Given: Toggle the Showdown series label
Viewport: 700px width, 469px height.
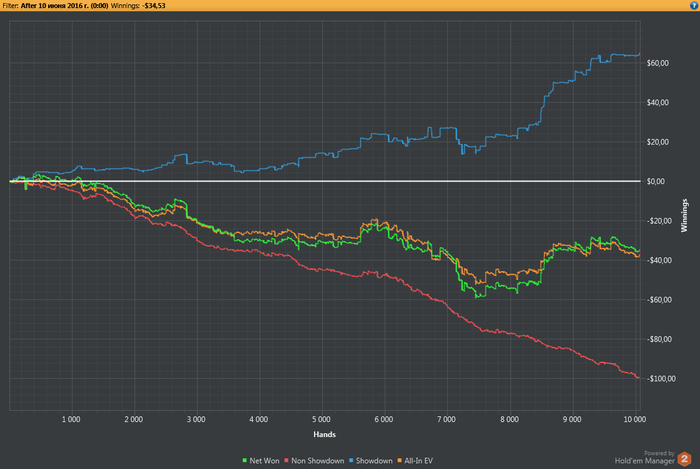Looking at the screenshot, I should pos(374,461).
